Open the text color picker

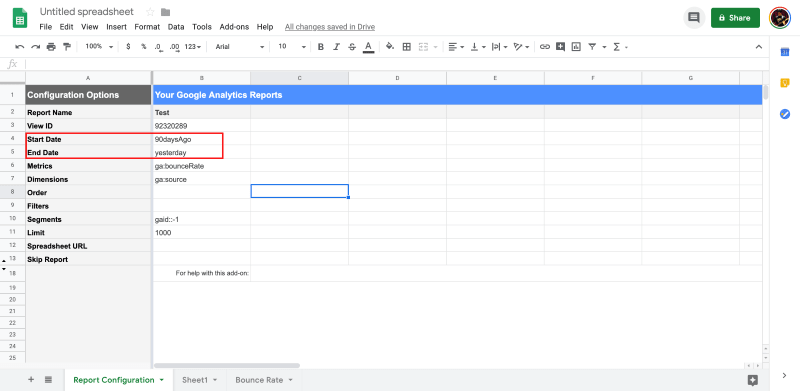[x=368, y=47]
